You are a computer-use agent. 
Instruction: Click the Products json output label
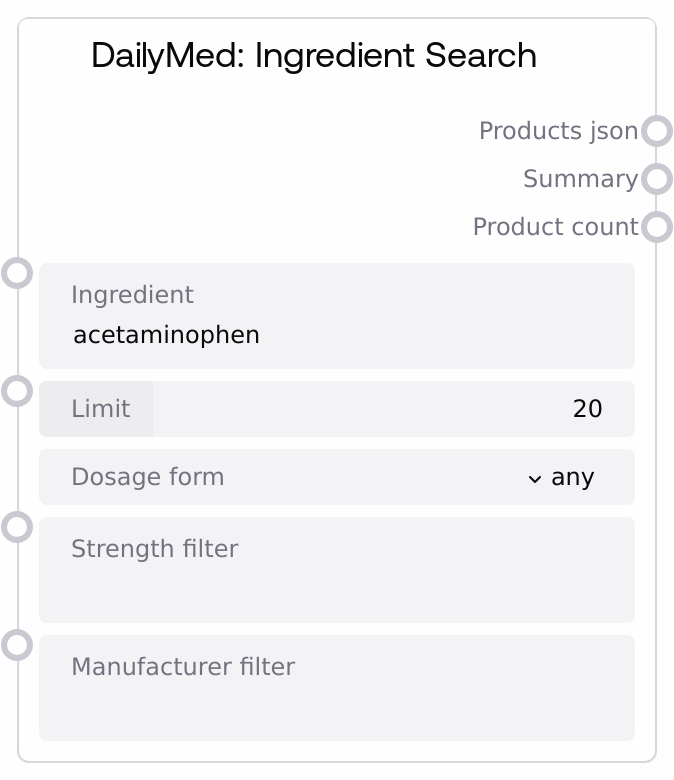click(x=558, y=131)
